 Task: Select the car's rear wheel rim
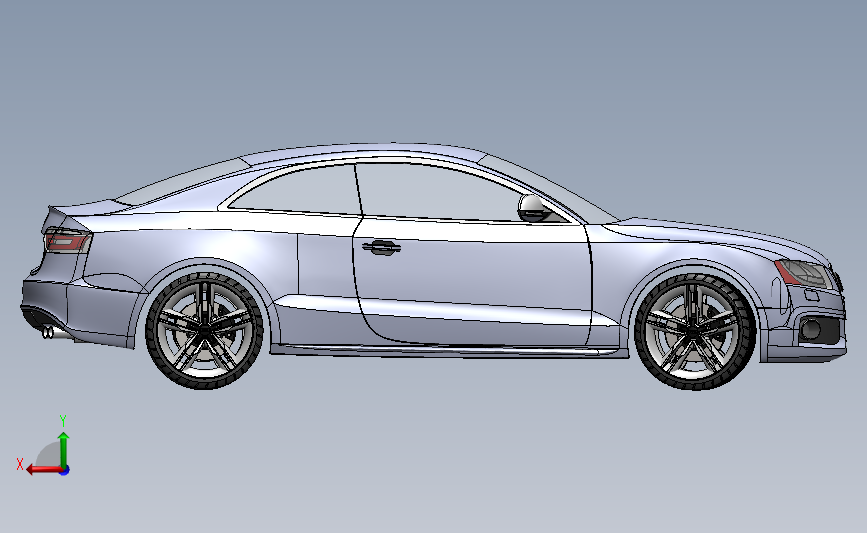(204, 331)
